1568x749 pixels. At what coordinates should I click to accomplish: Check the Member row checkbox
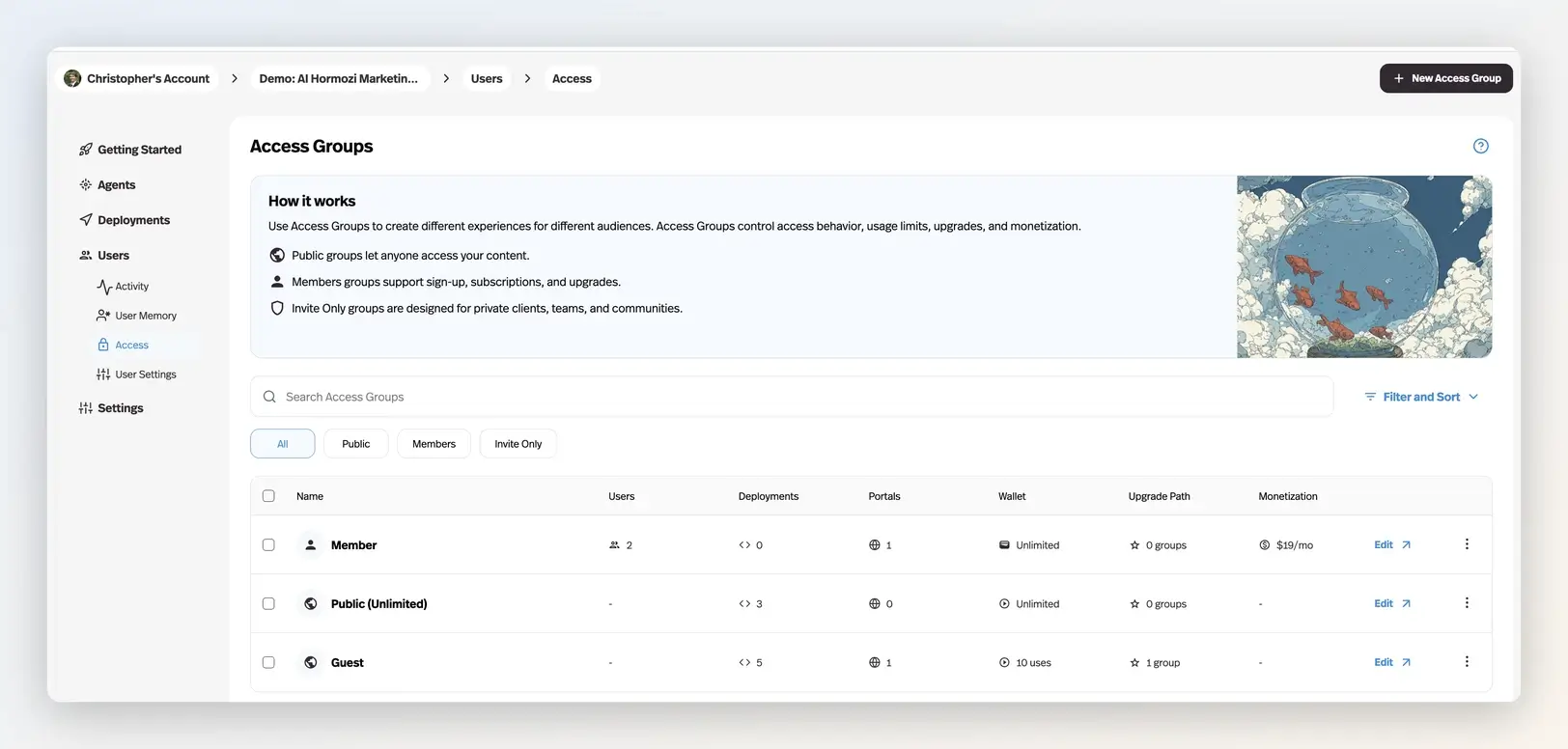[x=268, y=545]
